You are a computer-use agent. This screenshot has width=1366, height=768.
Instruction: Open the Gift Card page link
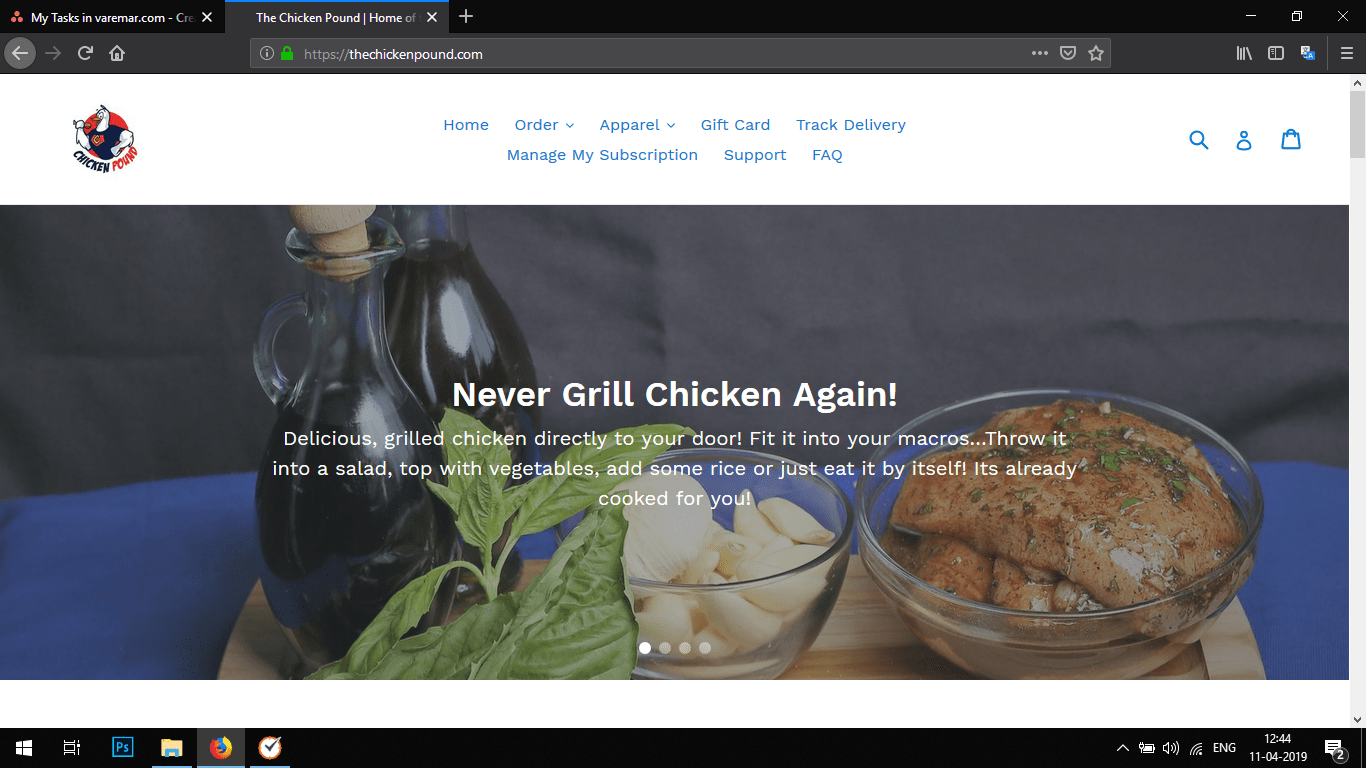[735, 125]
